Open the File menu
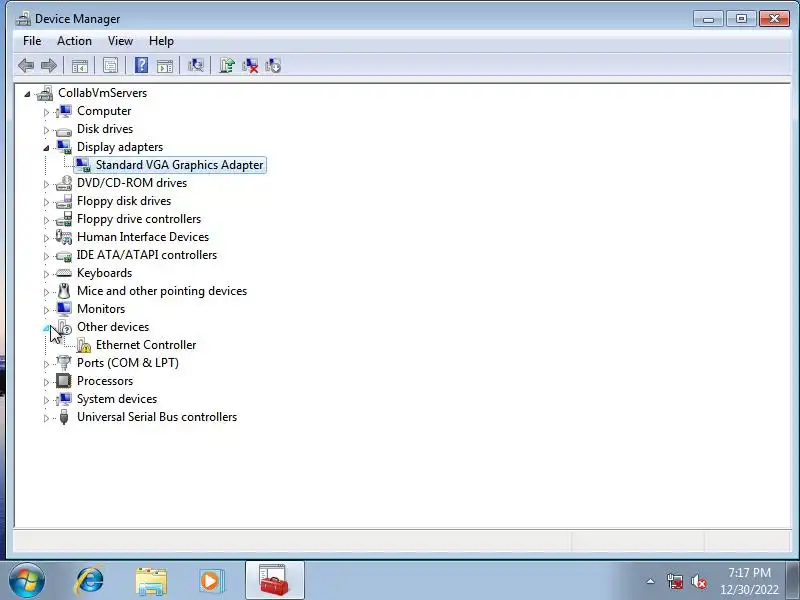 [32, 41]
